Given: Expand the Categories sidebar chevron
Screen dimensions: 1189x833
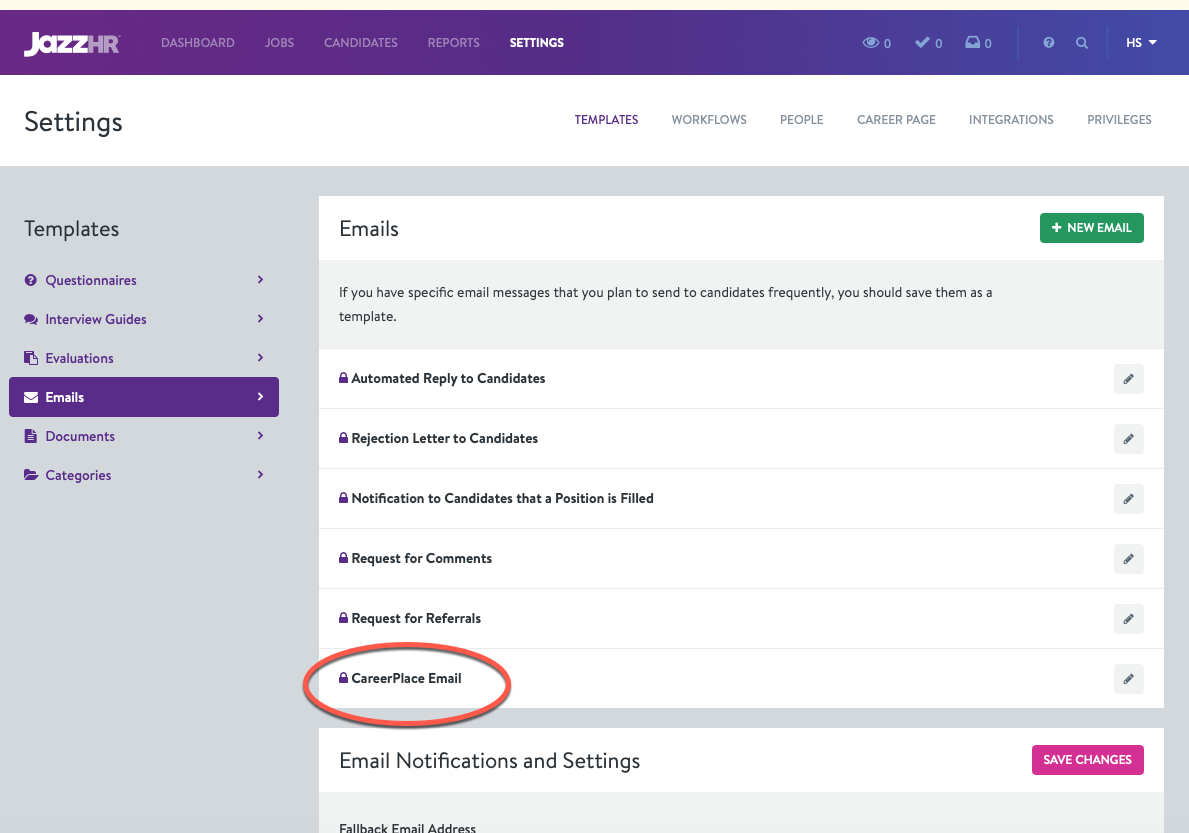Looking at the screenshot, I should click(260, 475).
